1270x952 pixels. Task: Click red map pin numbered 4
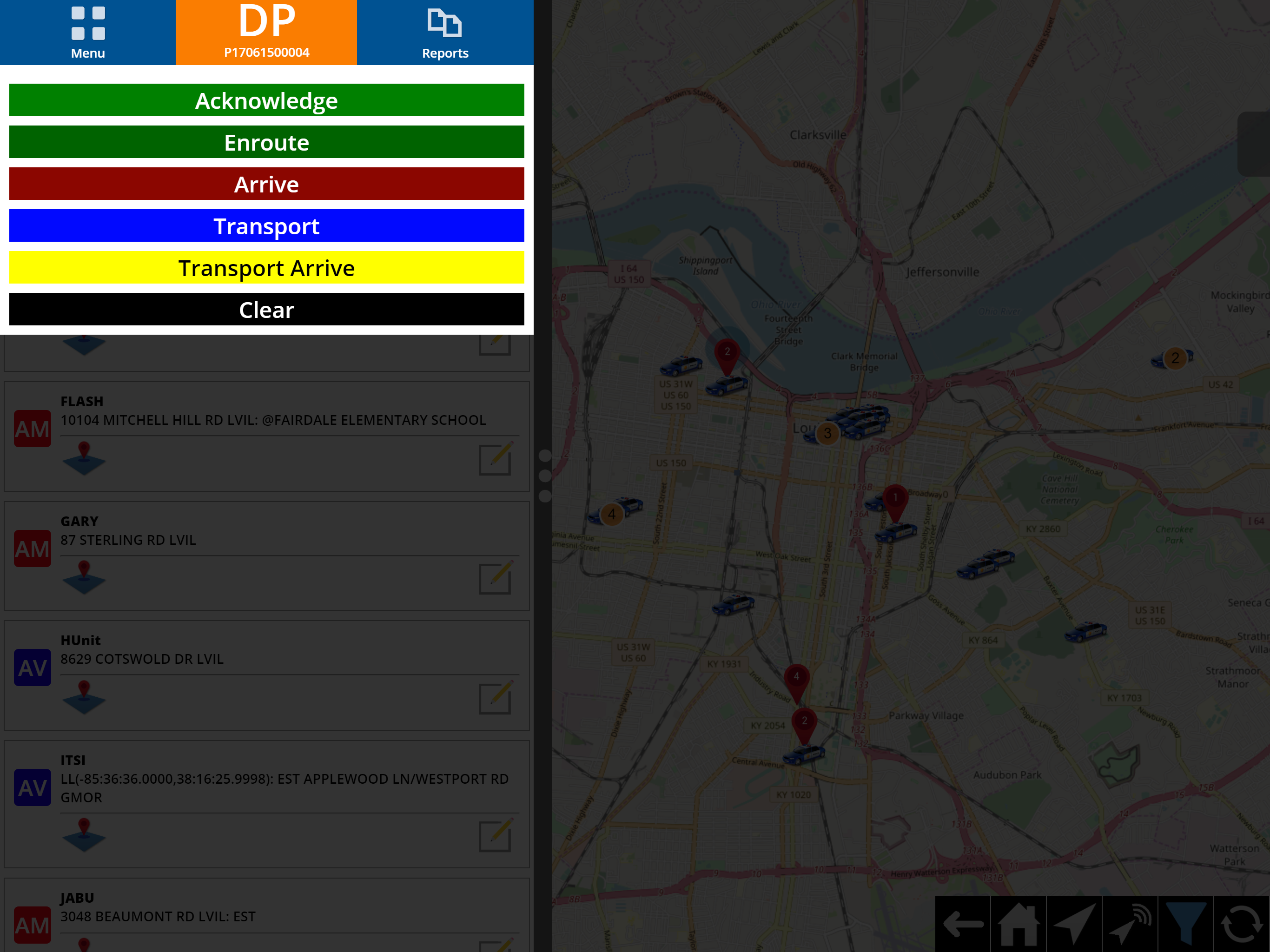(x=796, y=683)
